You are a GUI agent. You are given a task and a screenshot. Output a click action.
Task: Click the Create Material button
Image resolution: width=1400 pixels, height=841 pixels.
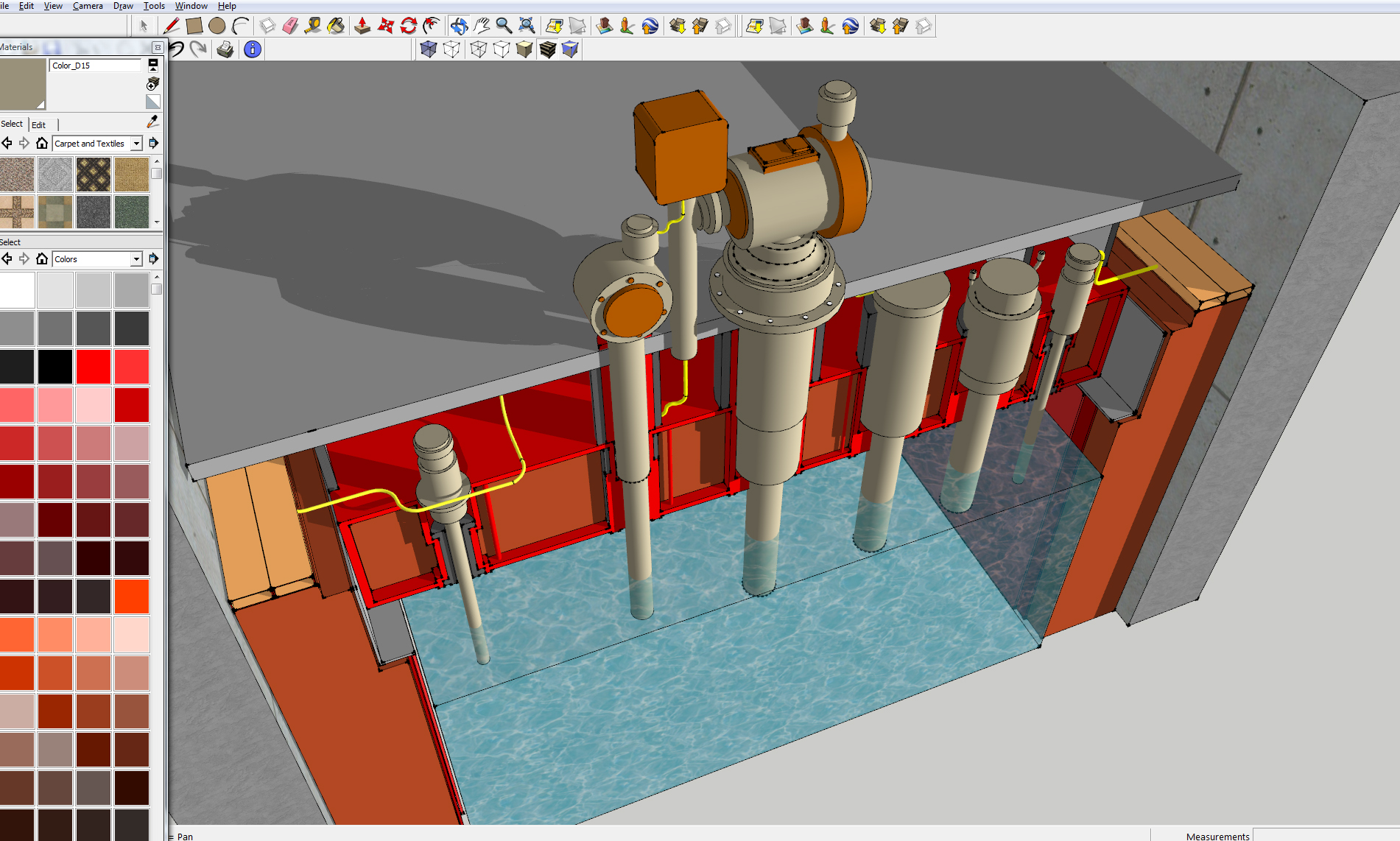153,83
